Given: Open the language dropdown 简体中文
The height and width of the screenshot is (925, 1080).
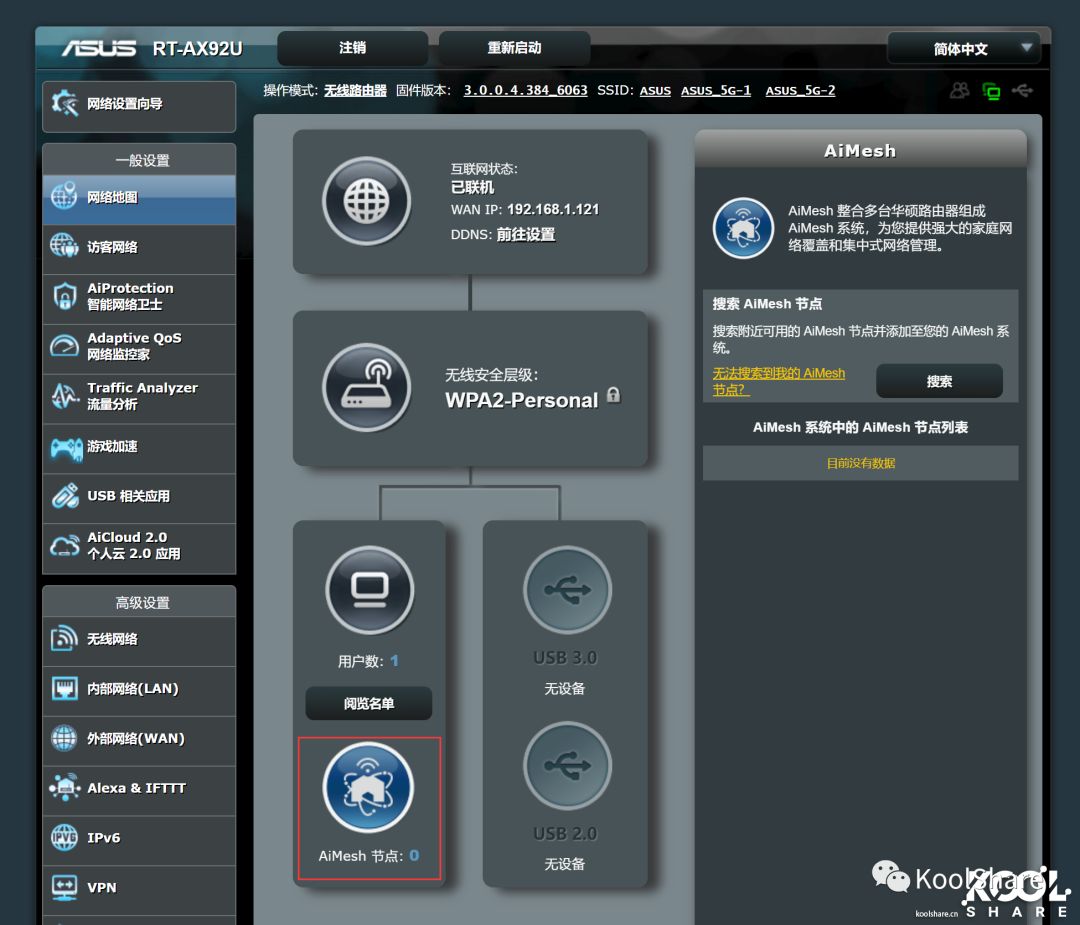Looking at the screenshot, I should pyautogui.click(x=964, y=48).
